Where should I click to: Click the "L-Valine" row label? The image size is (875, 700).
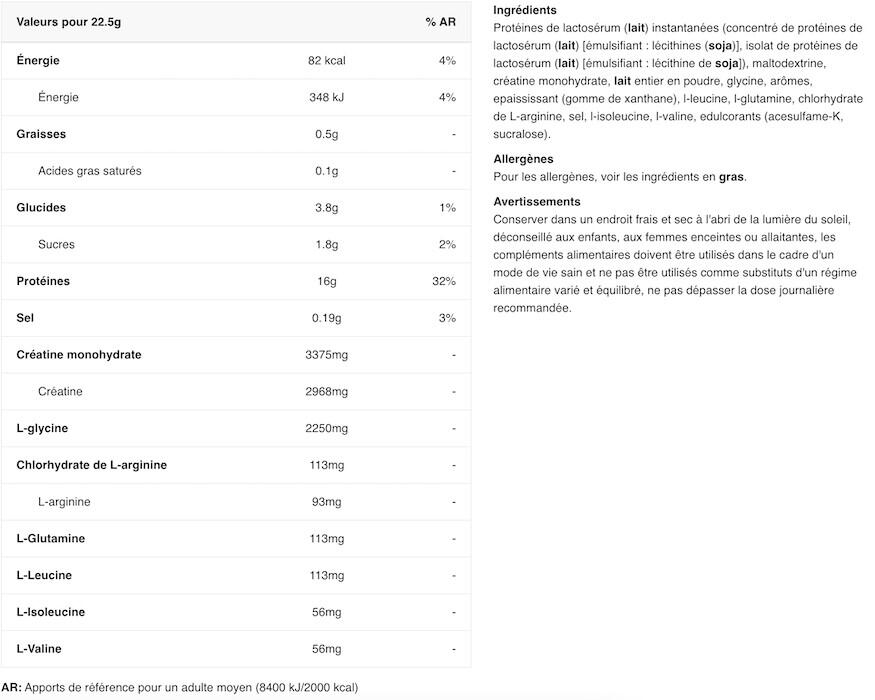(x=39, y=649)
